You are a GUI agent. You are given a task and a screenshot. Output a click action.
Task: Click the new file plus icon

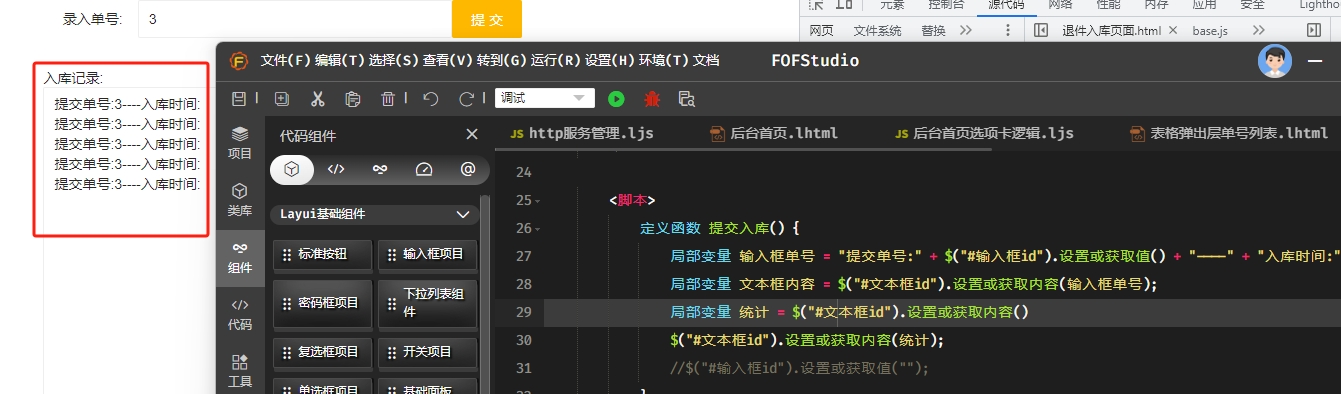(282, 98)
